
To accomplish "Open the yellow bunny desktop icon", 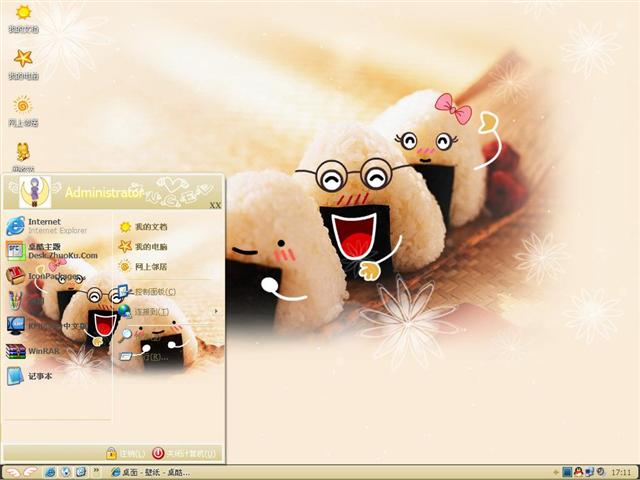I will pyautogui.click(x=23, y=157).
